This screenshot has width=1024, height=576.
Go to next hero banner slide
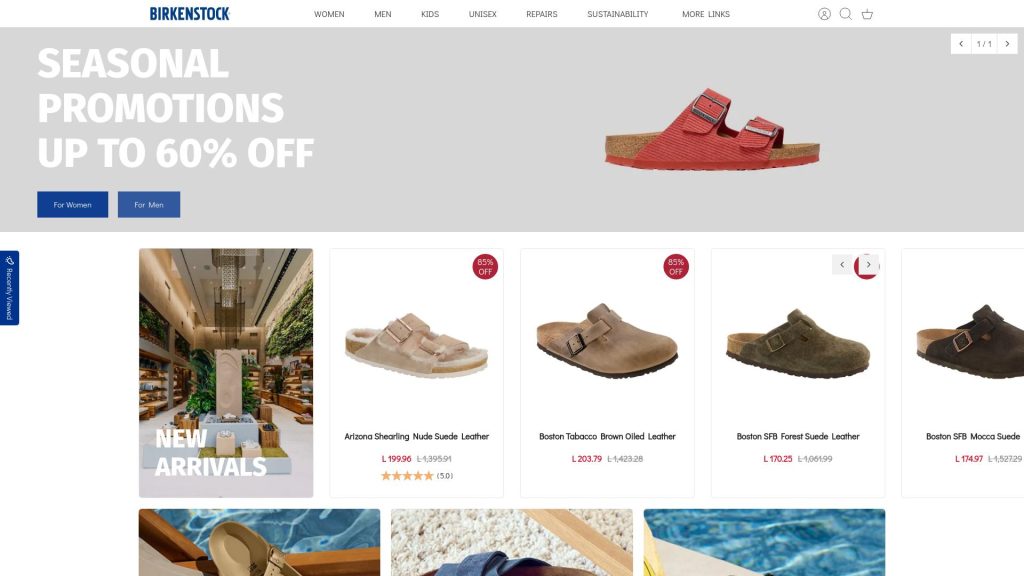1008,44
